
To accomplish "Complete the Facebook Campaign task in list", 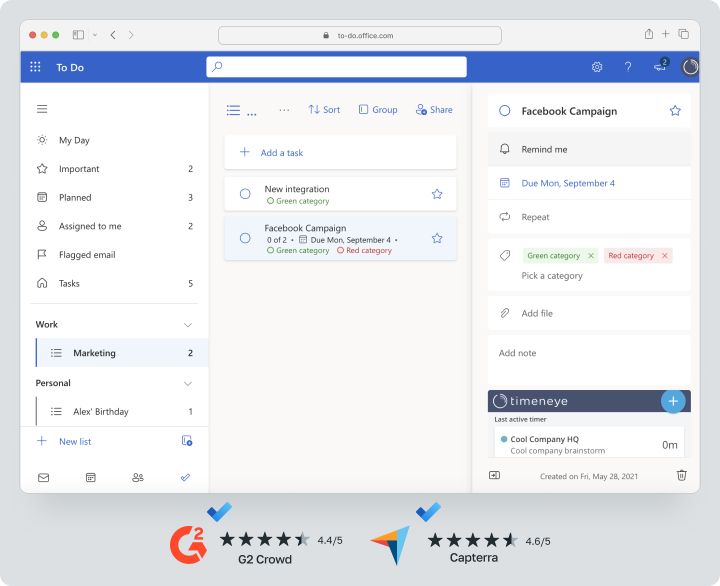I will [245, 238].
